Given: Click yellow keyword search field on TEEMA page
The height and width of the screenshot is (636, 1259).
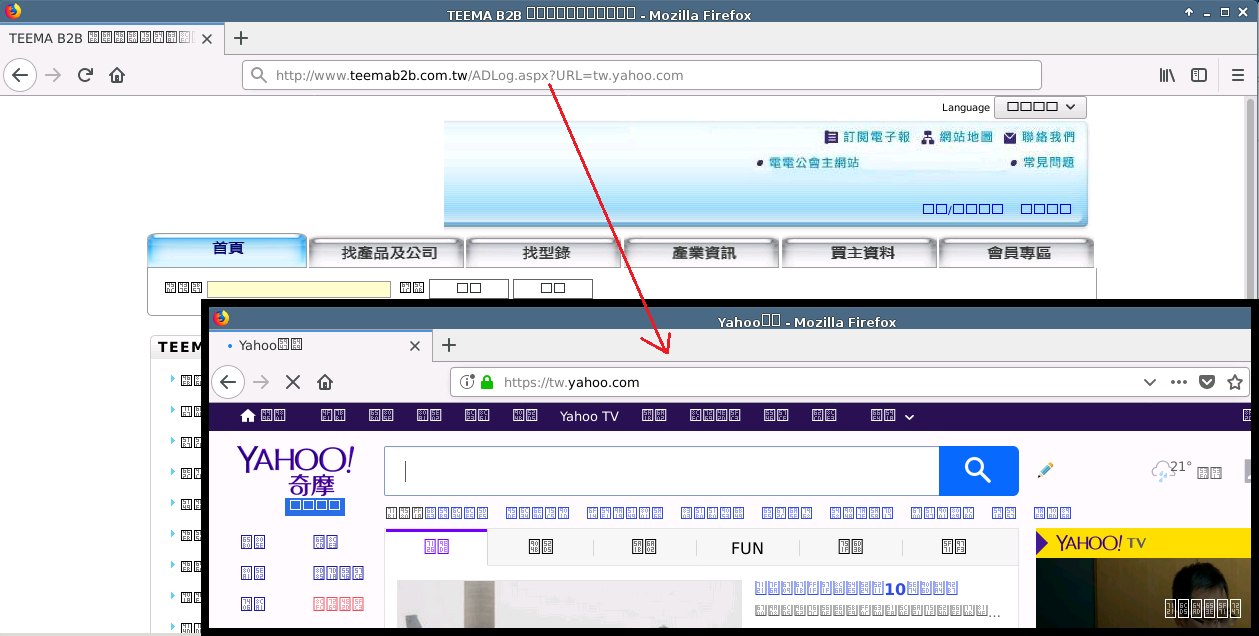Looking at the screenshot, I should 298,289.
